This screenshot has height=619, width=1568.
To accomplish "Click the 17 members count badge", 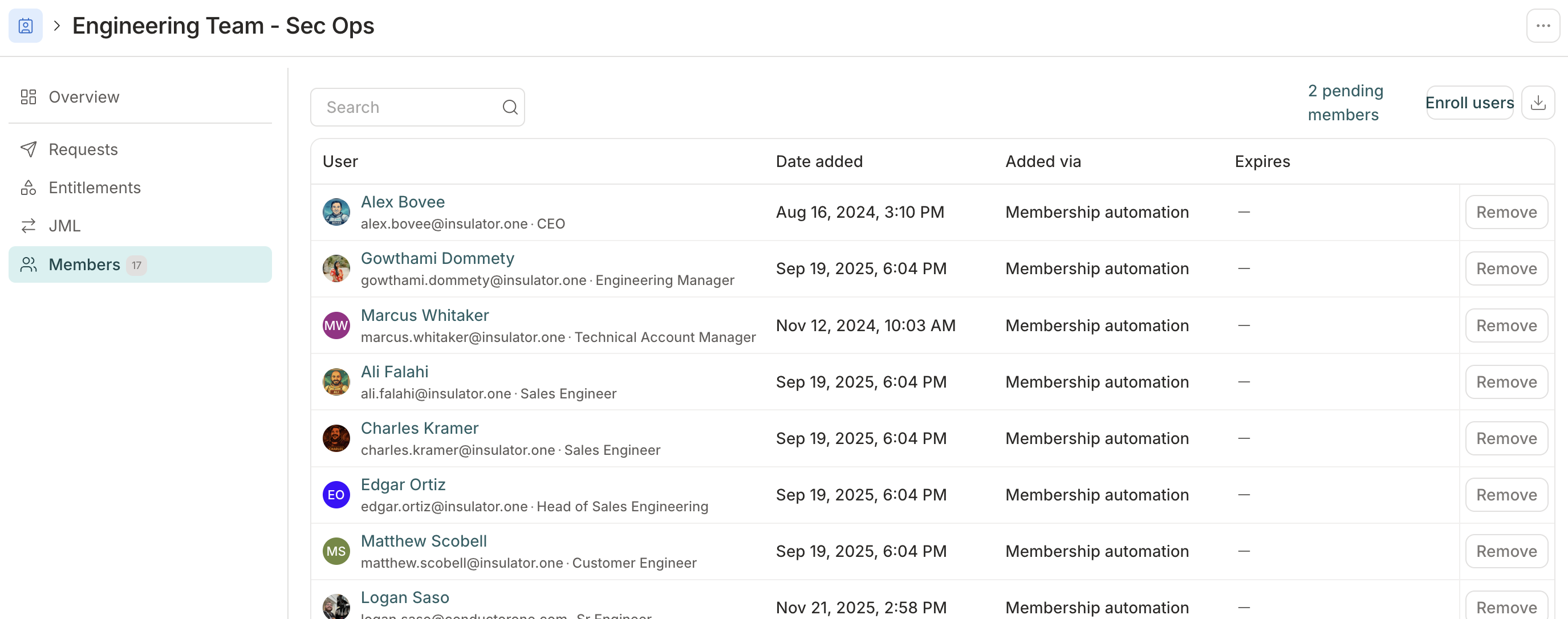I will [136, 266].
